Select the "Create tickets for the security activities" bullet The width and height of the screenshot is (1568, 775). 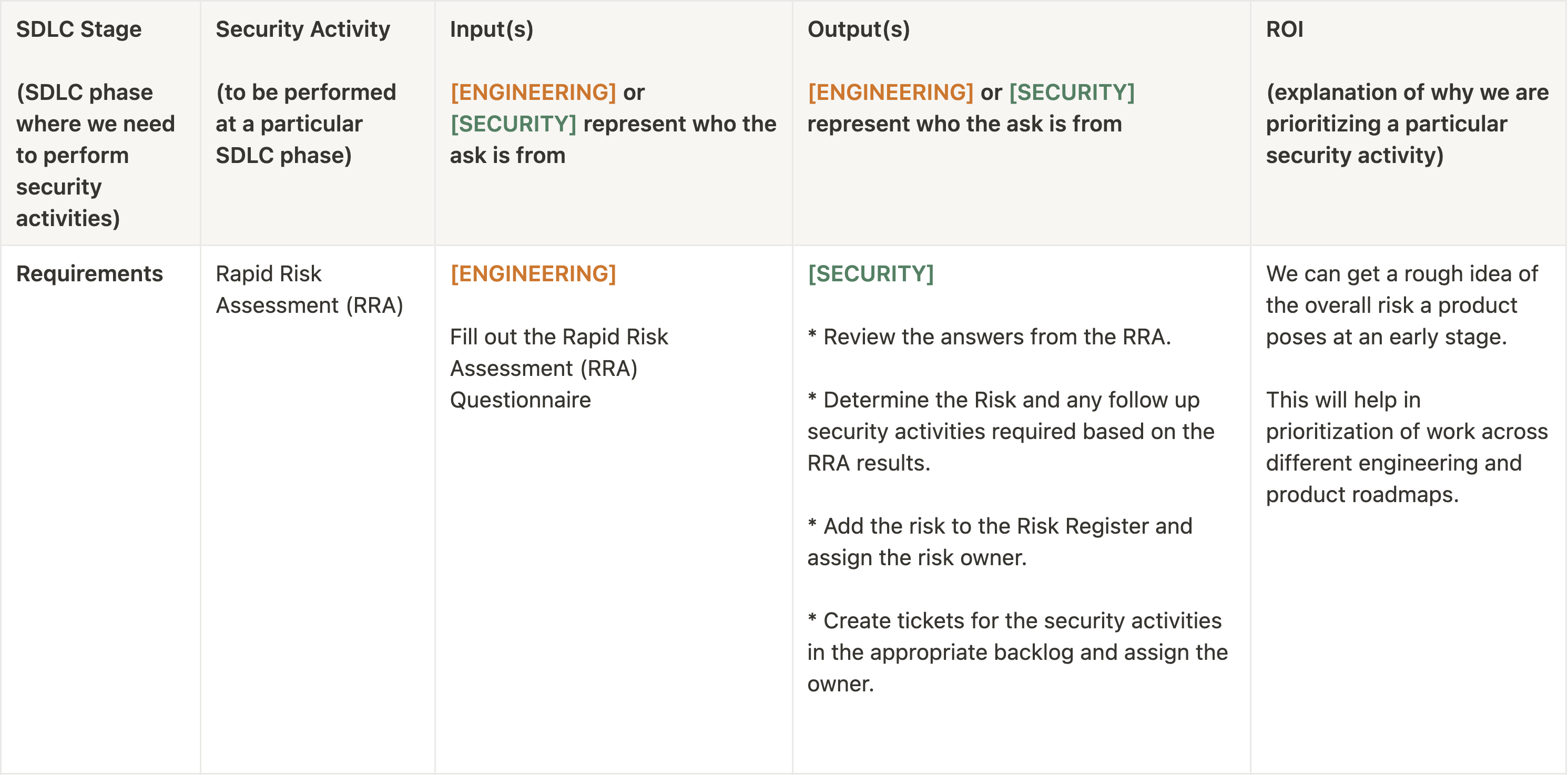1016,652
